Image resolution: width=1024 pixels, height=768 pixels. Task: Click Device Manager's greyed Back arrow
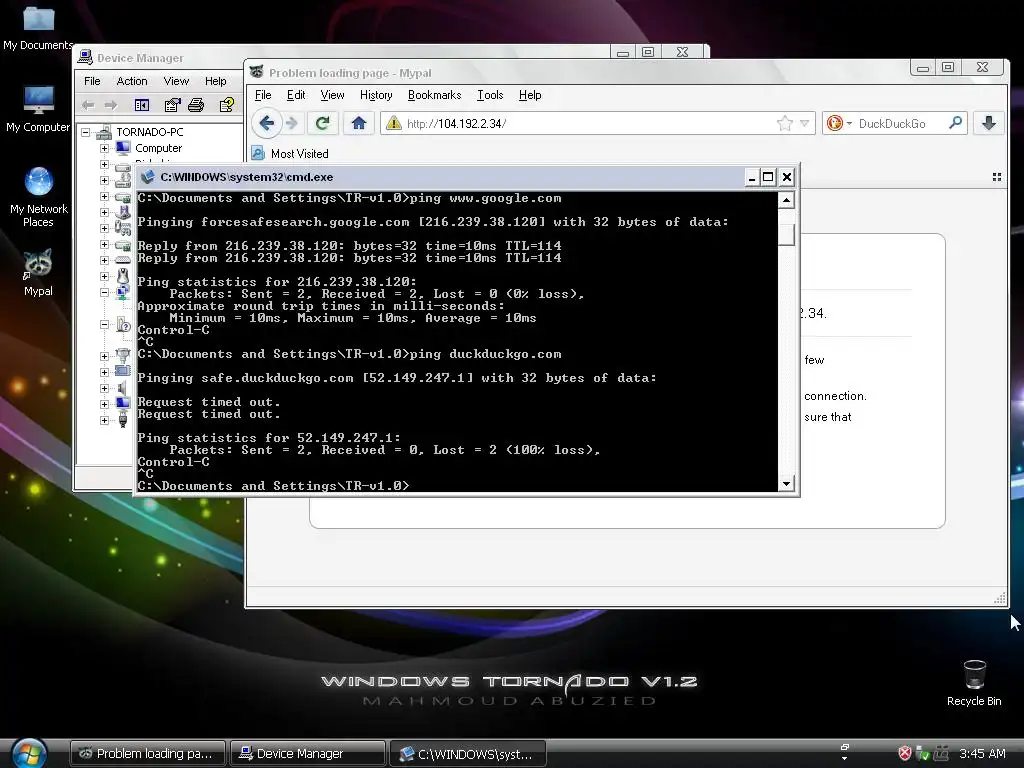coord(89,105)
